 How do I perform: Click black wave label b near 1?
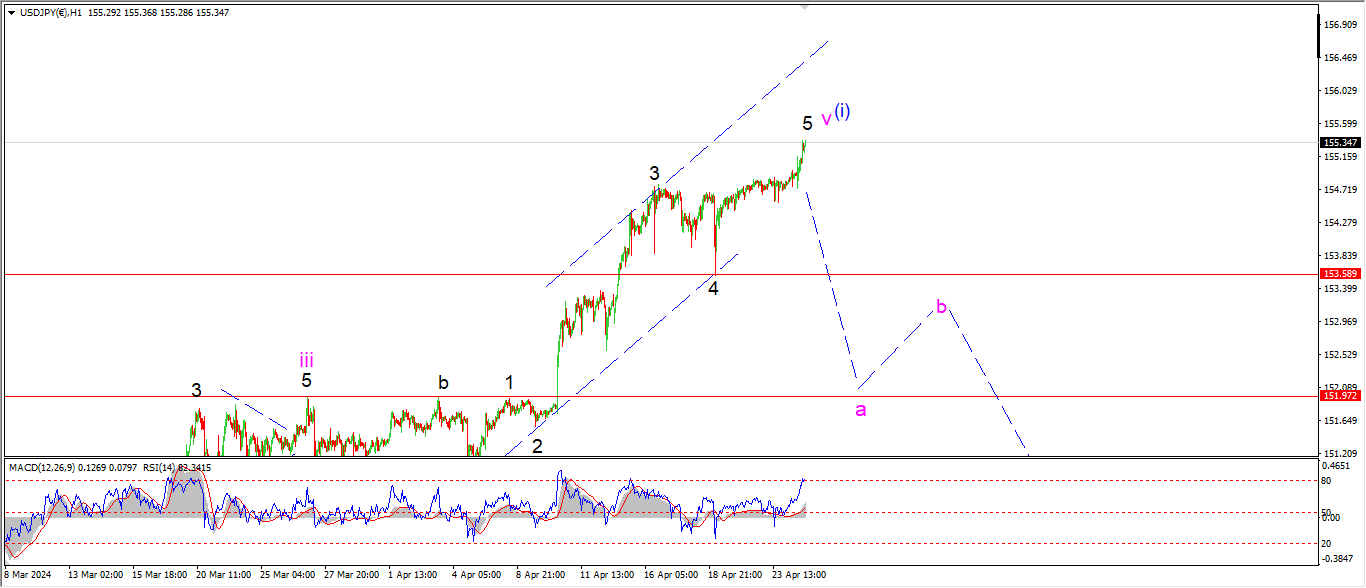[442, 382]
